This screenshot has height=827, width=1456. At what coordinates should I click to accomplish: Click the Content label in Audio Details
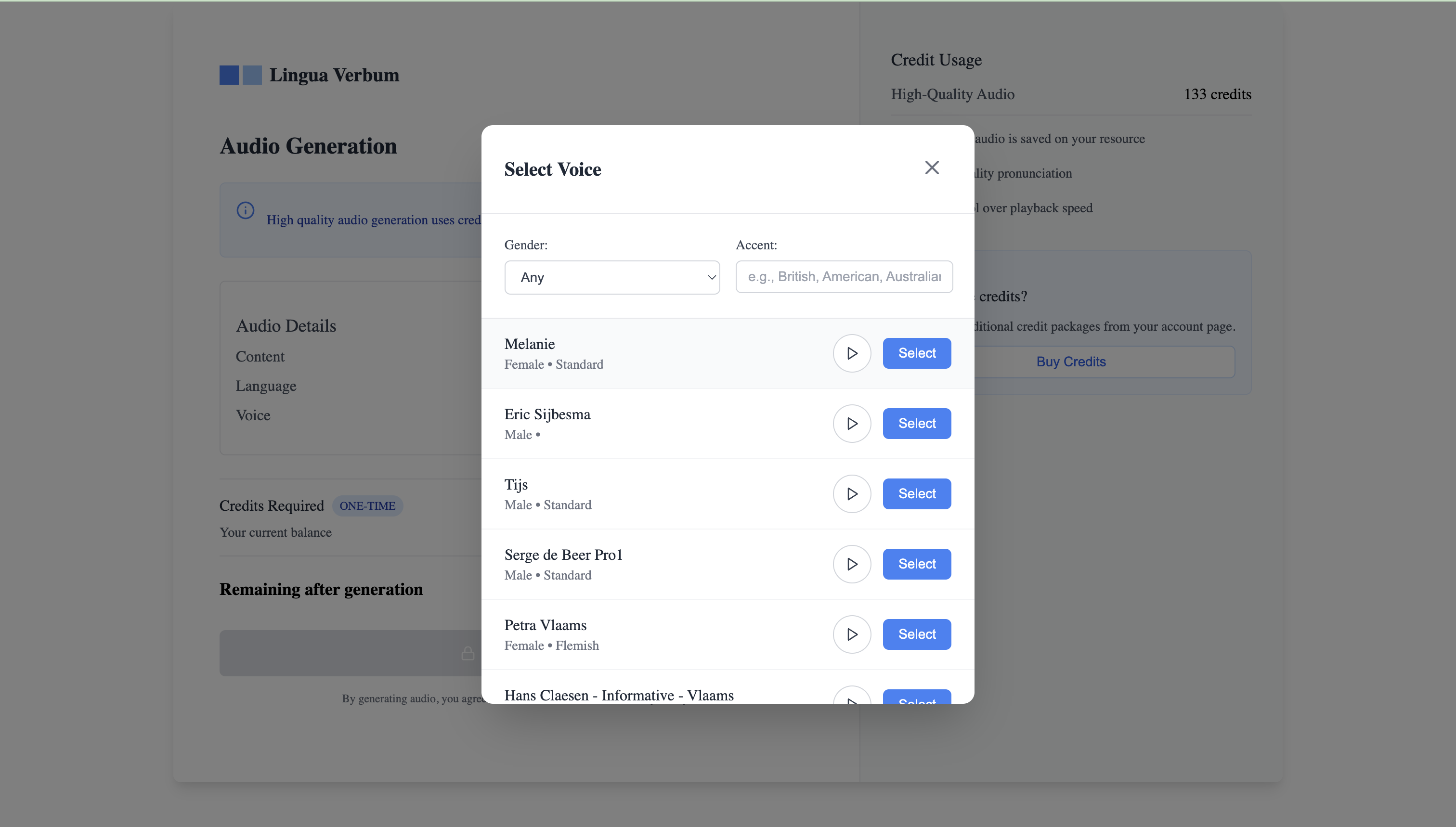[x=260, y=357]
